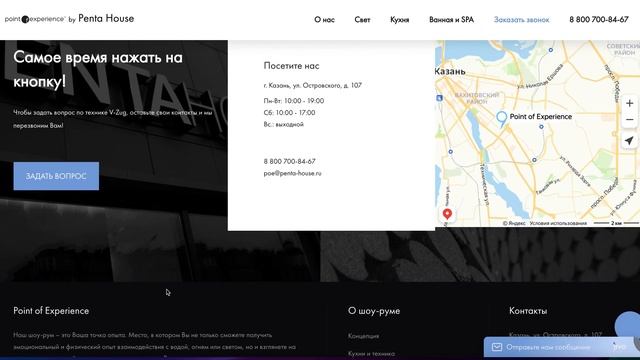Click the Пн-Вт: 10:00 - 19:00 hours text
The image size is (640, 360).
[x=294, y=101]
